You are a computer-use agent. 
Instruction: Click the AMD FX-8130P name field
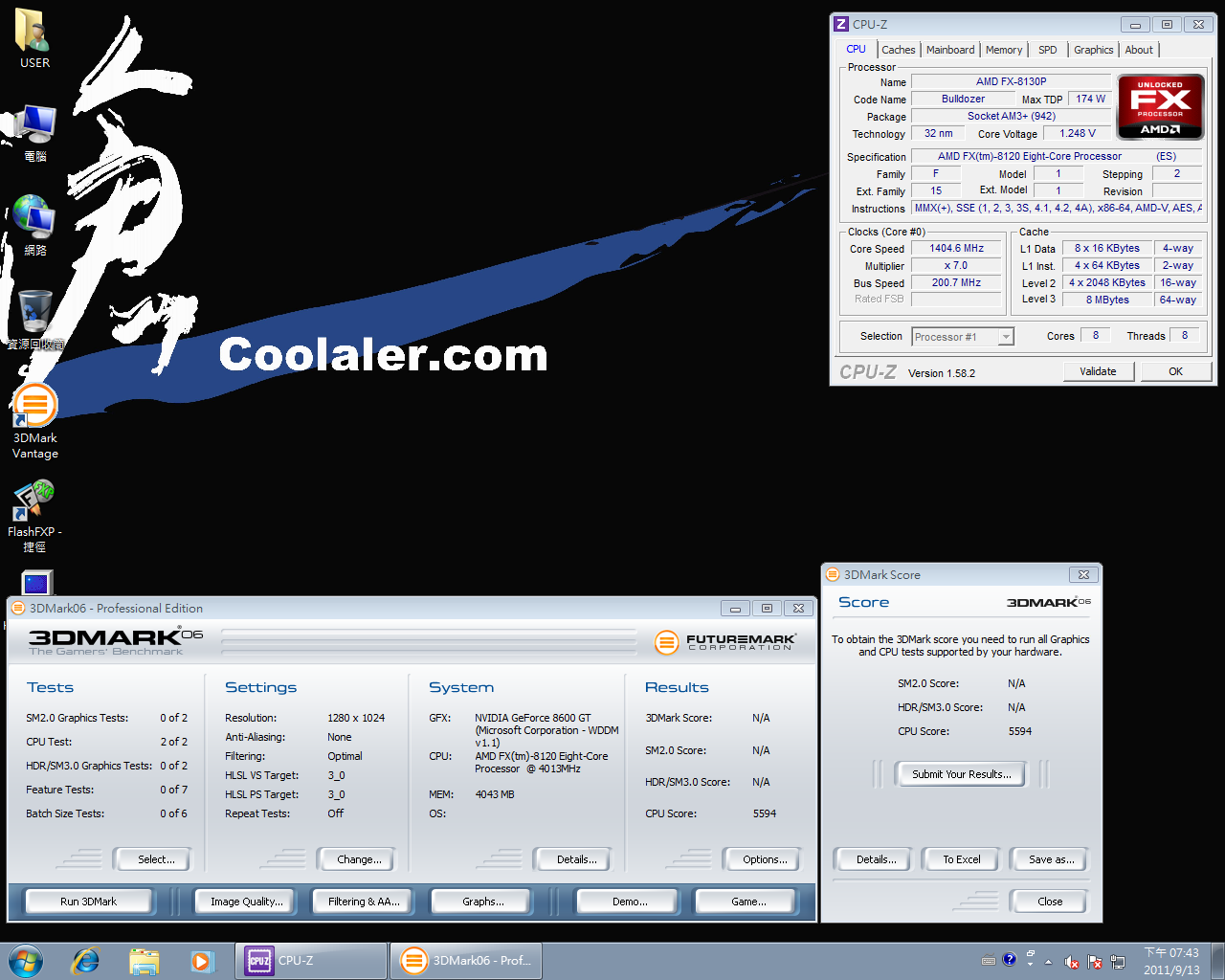click(x=1011, y=81)
